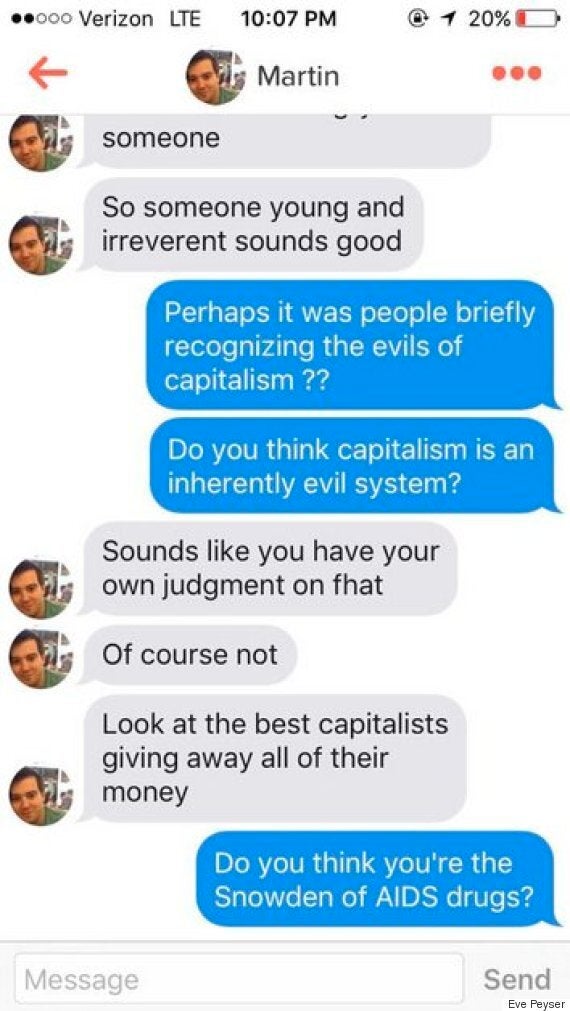Select the 'evils of capitalism' blue bubble
The height and width of the screenshot is (1011, 570).
pos(350,346)
